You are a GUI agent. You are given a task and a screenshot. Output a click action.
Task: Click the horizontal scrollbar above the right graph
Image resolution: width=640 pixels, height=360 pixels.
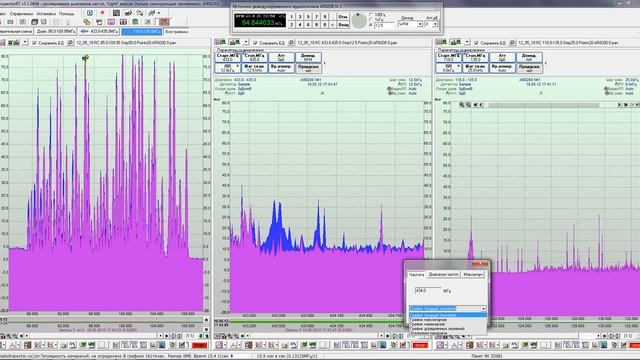tap(543, 105)
